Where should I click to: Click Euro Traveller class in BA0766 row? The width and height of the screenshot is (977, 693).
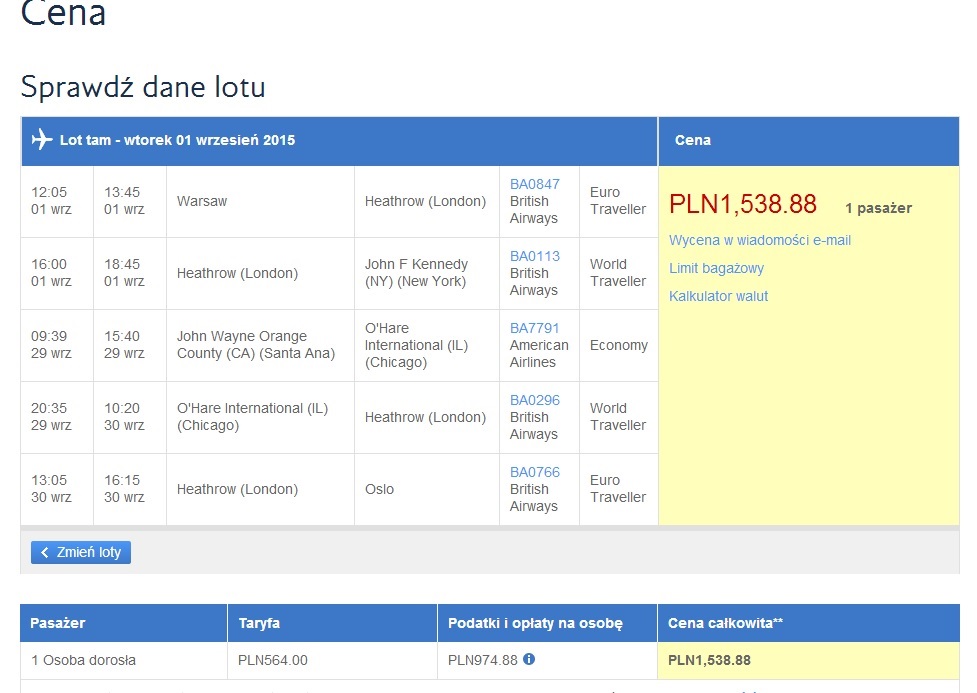[618, 489]
